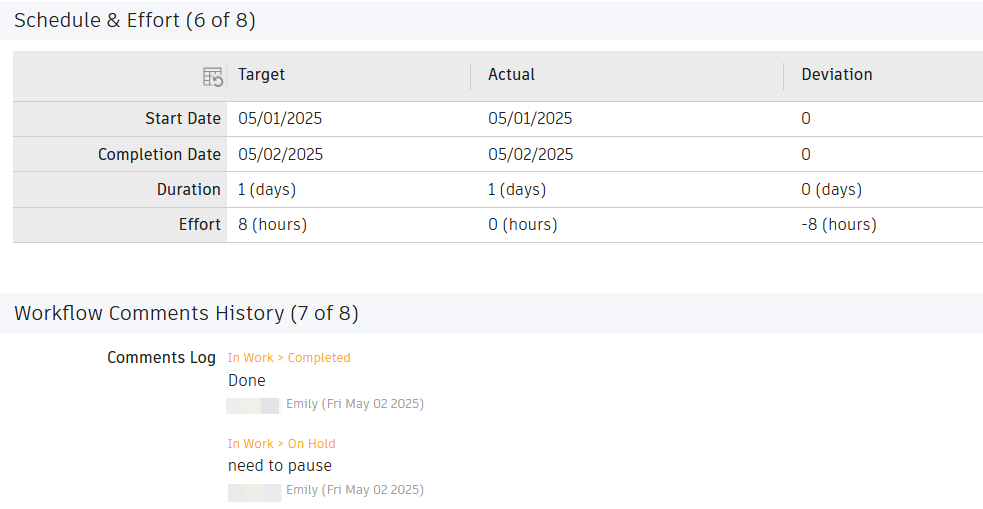Open Emily's avatar on the pause comment
Screen dimensions: 983x509
click(x=253, y=491)
